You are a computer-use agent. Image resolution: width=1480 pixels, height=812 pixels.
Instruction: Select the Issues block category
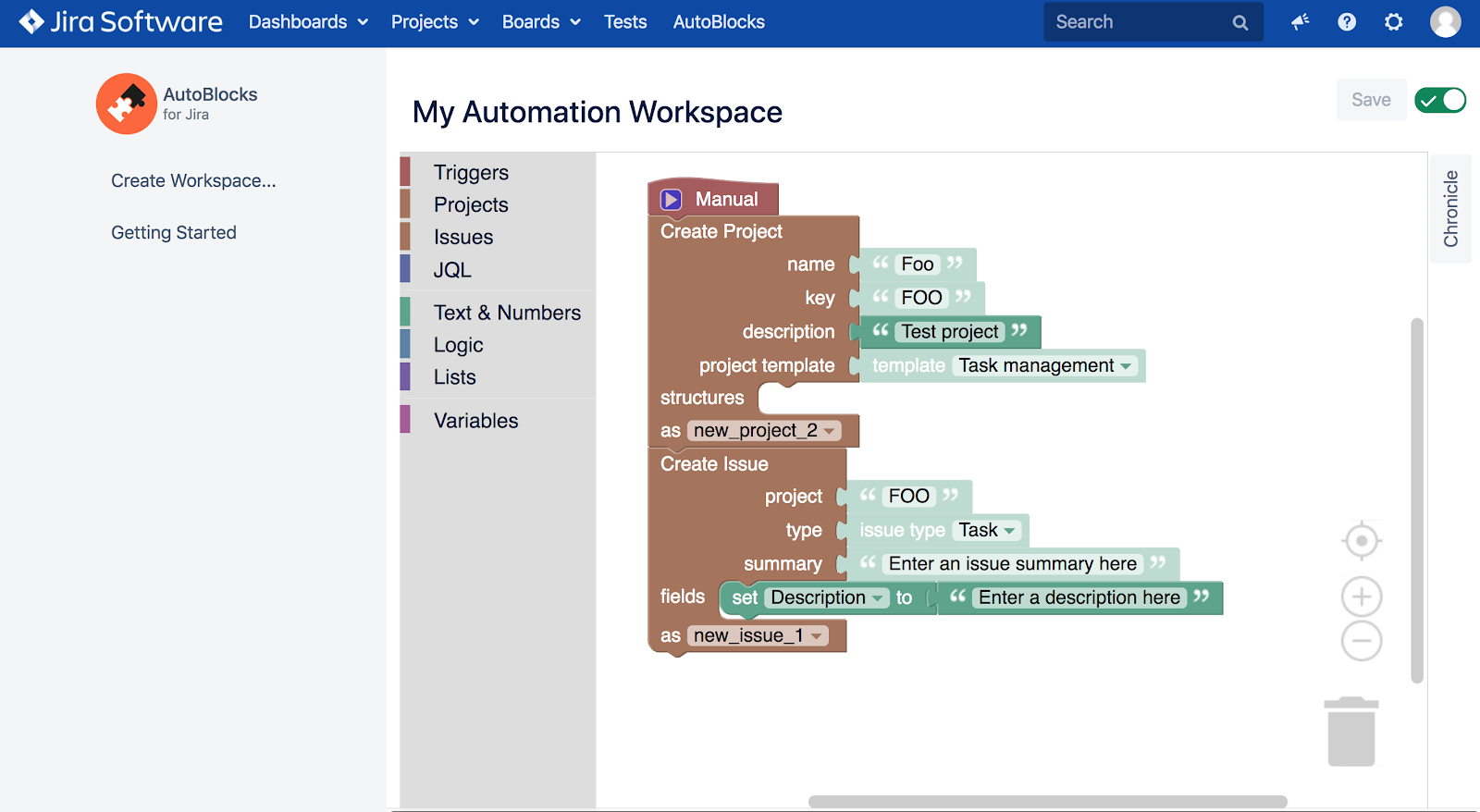(x=498, y=238)
